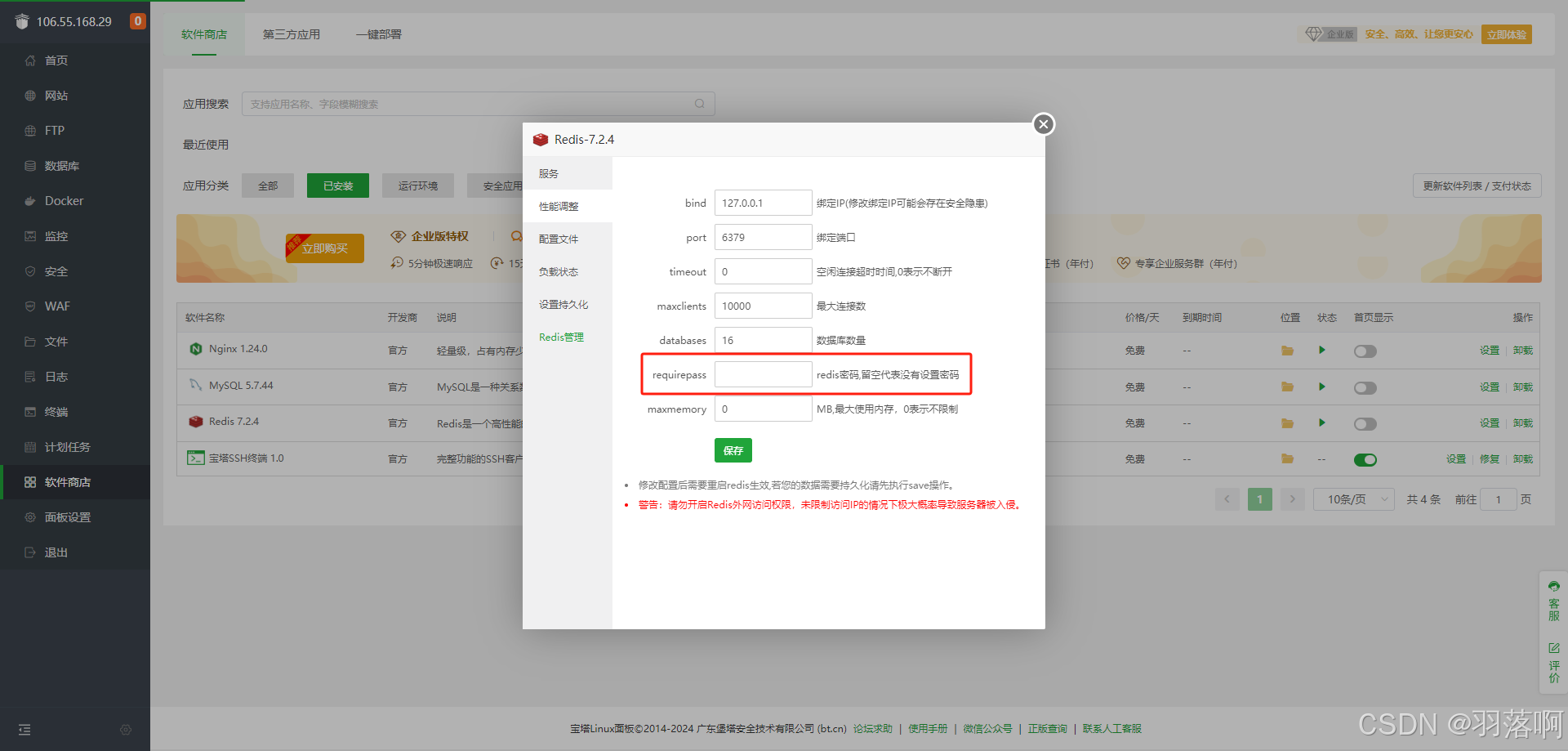1568x751 pixels.
Task: Go to the previous page arrow
Action: (1227, 499)
